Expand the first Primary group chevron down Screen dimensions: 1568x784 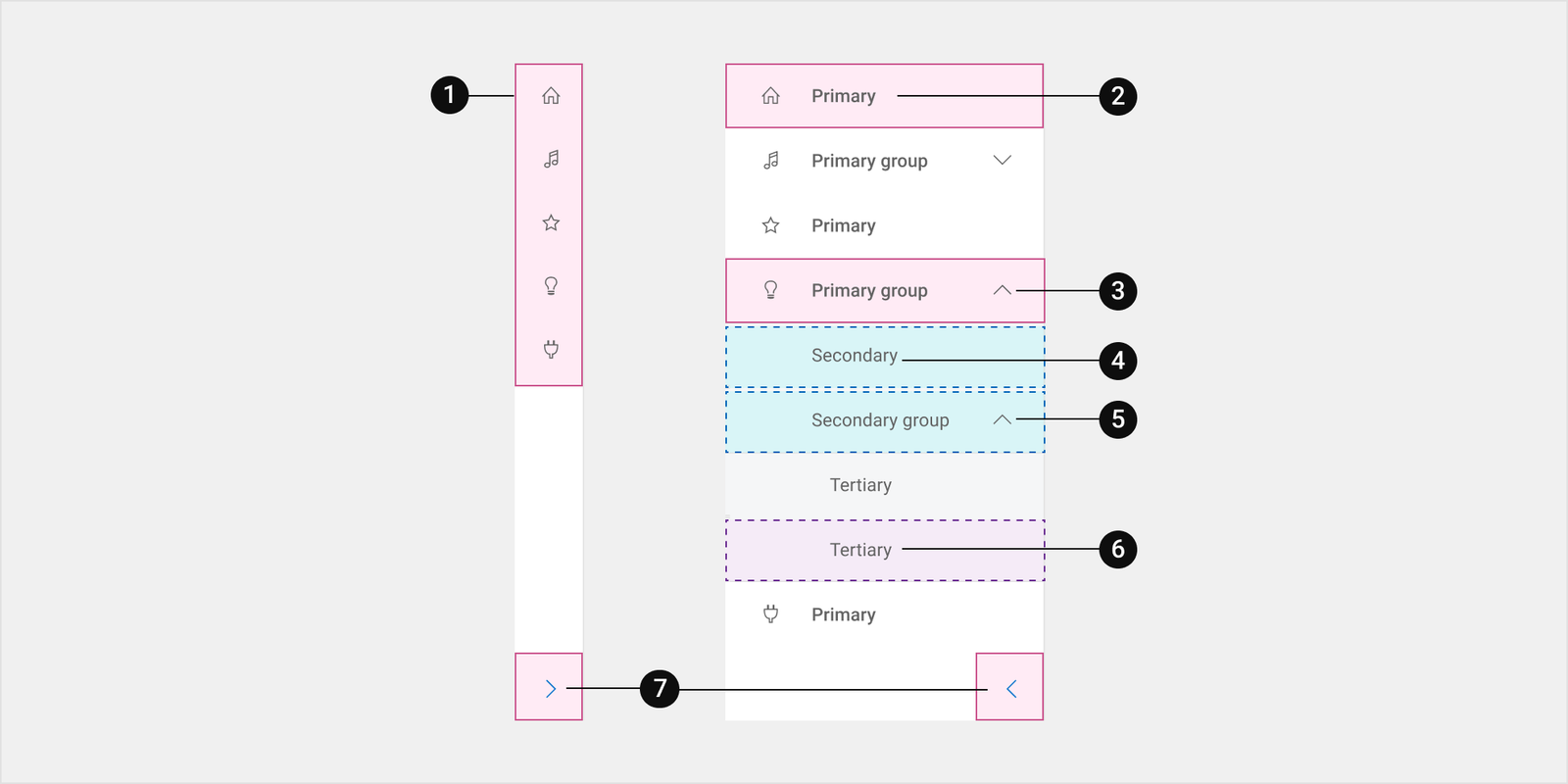(x=1002, y=160)
